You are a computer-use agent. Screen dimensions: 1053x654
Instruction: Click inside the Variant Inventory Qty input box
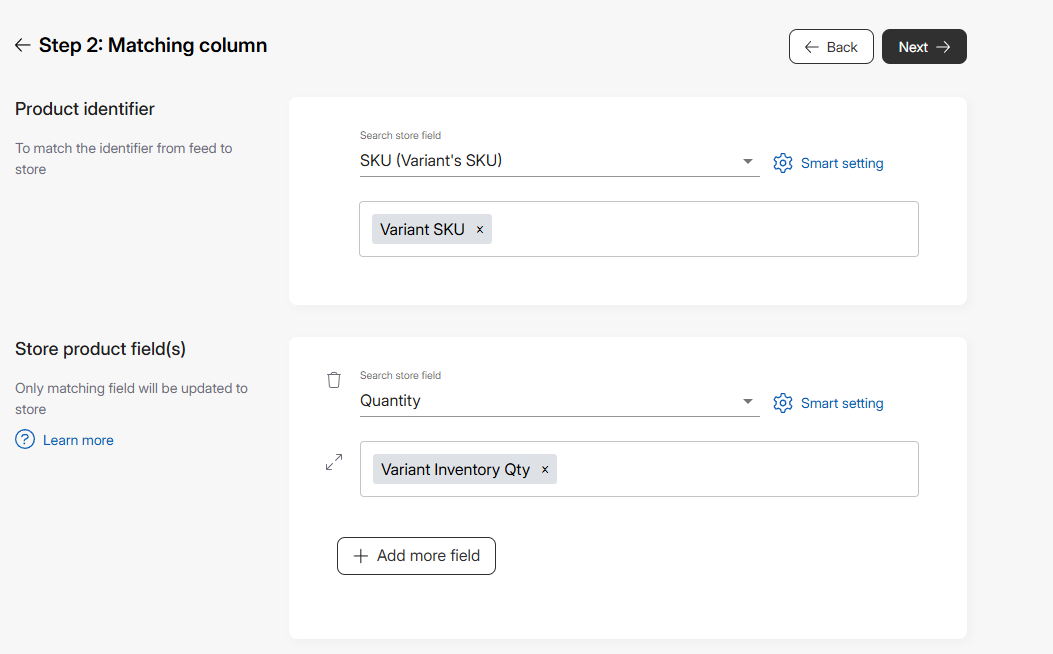coord(735,469)
